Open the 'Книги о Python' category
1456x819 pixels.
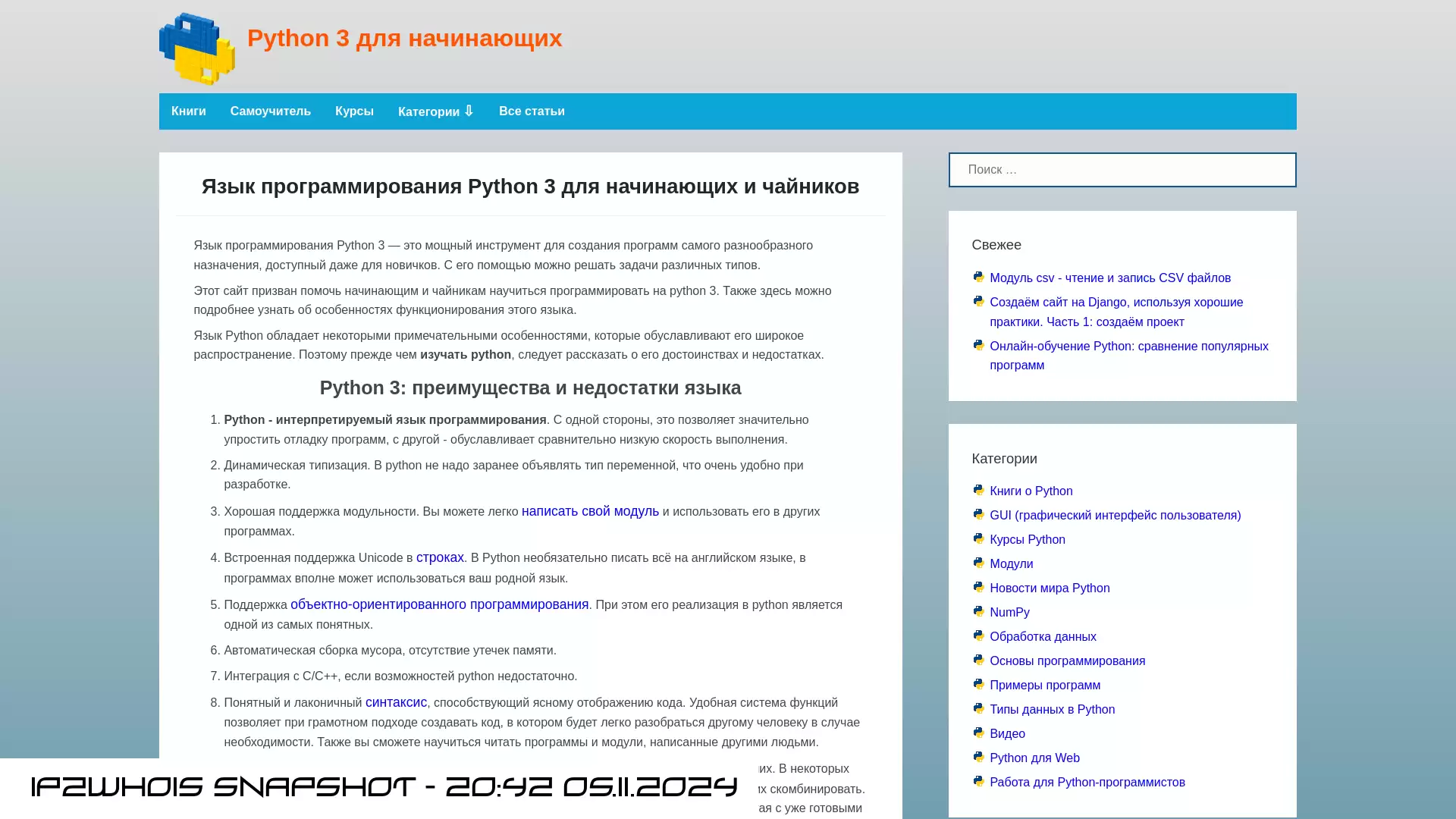point(1031,491)
